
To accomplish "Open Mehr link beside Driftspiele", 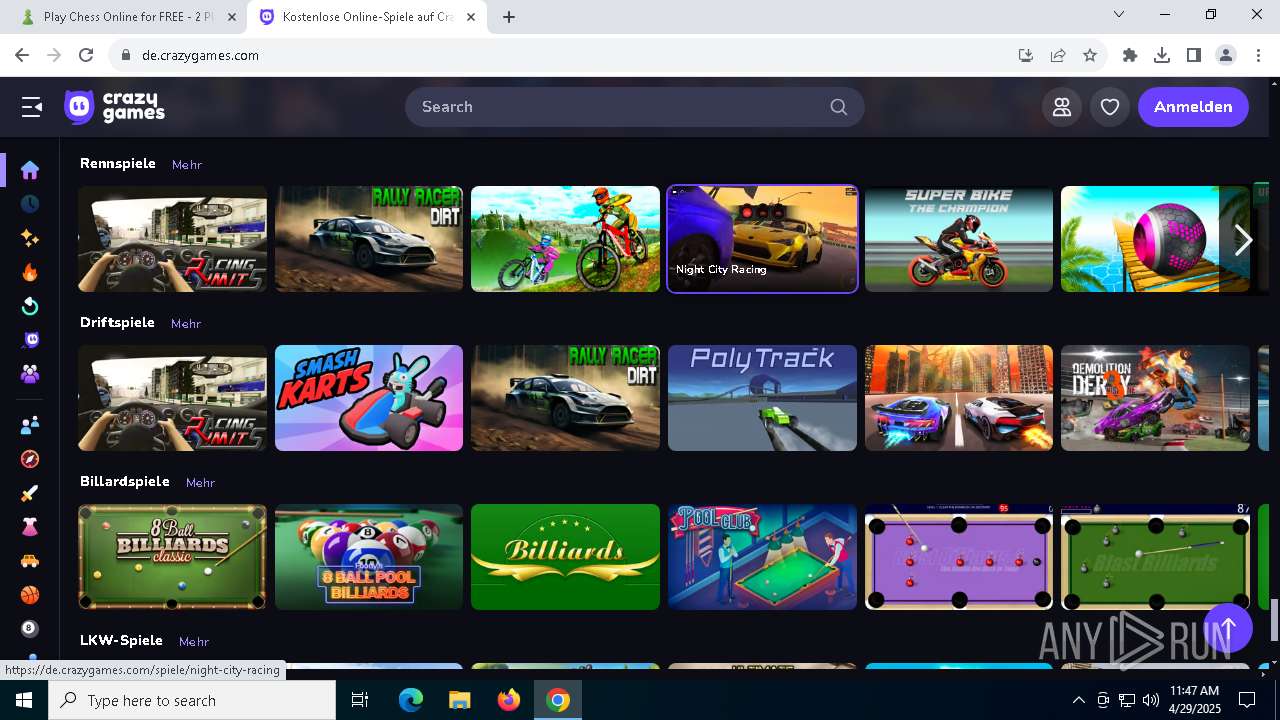I will click(x=186, y=323).
